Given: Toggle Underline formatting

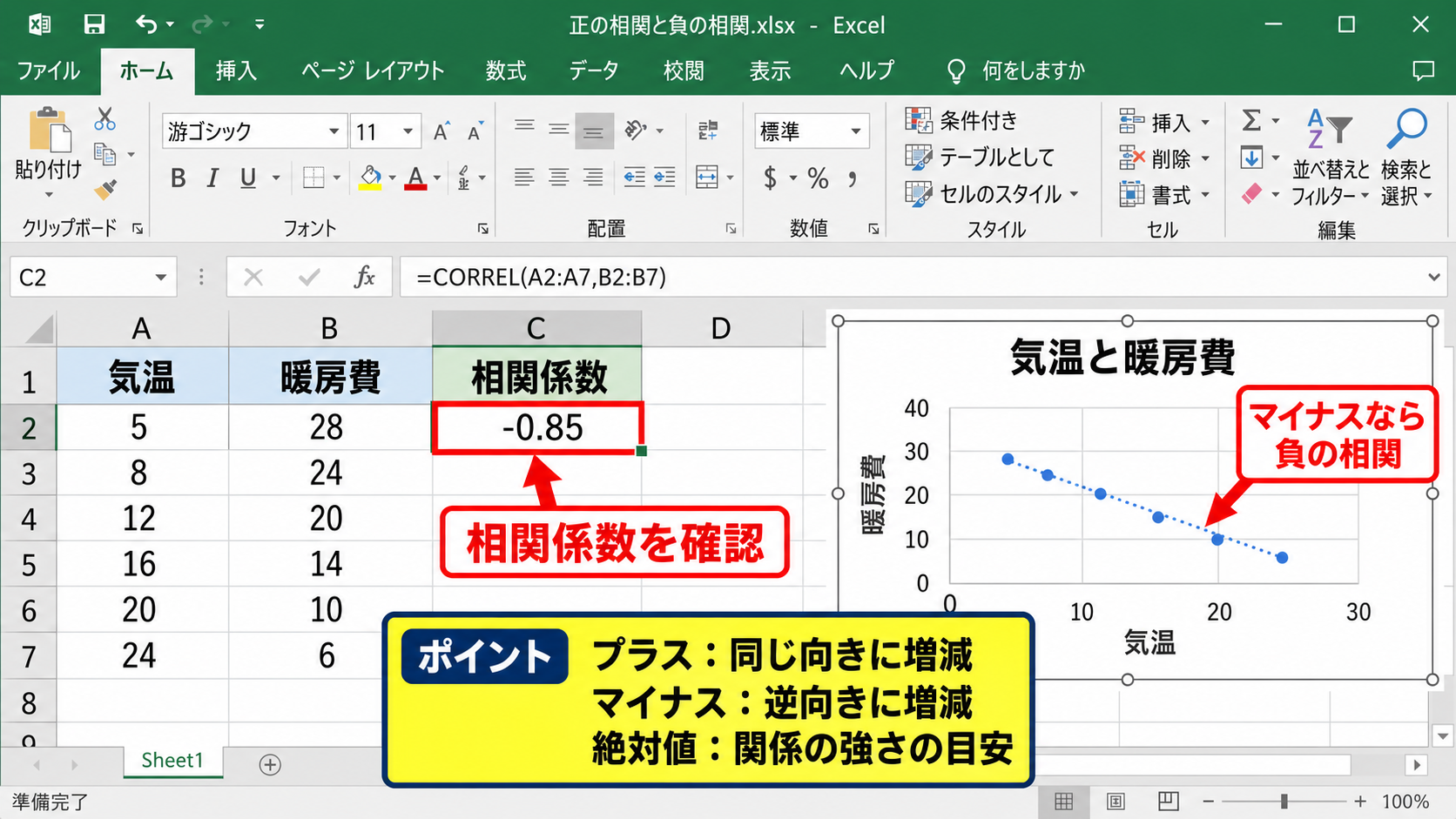Looking at the screenshot, I should coord(248,178).
